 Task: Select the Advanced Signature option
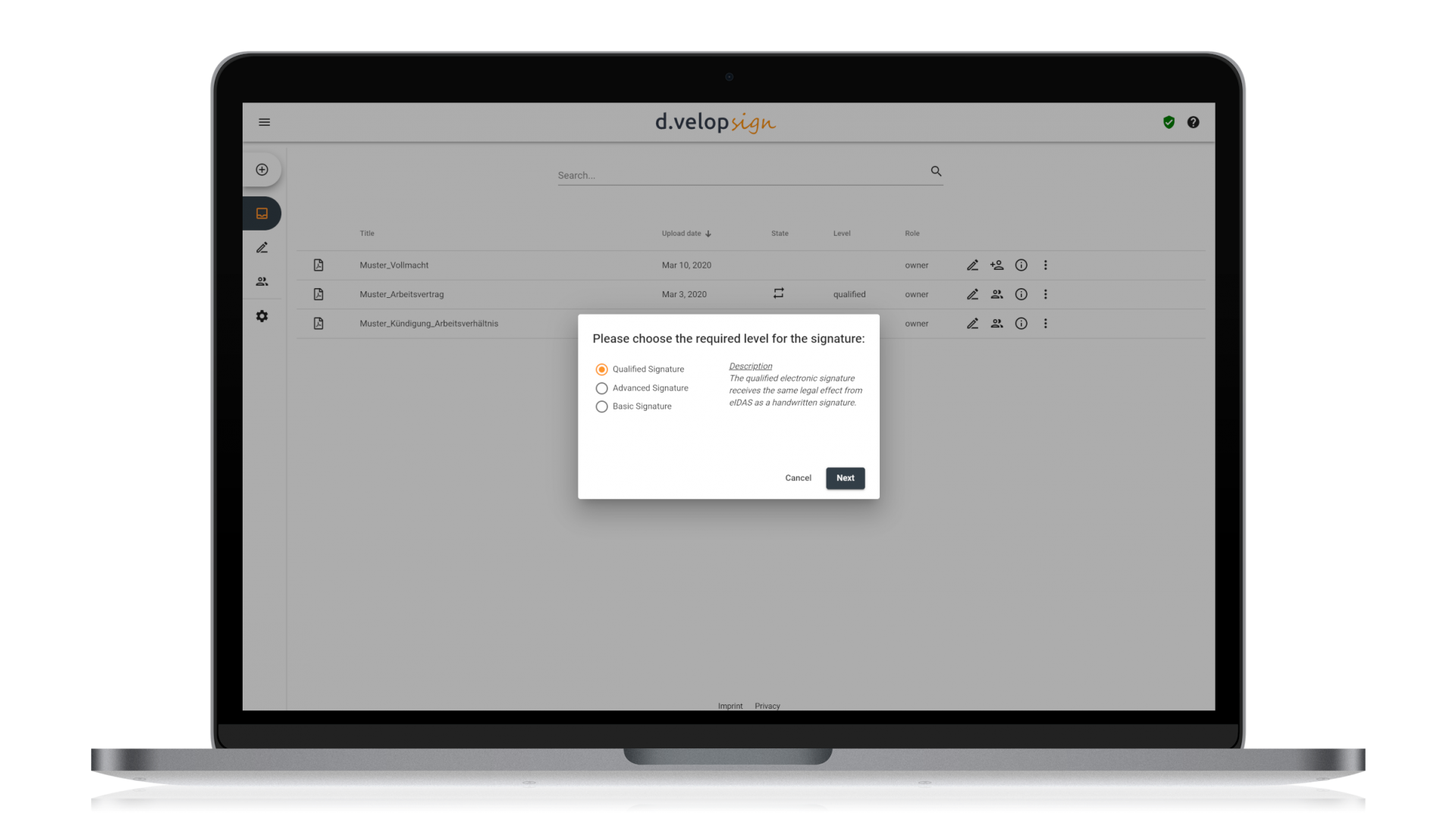(601, 387)
